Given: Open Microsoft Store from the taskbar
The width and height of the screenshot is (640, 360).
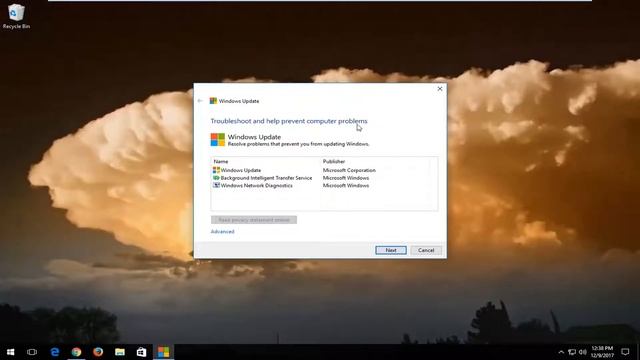Looking at the screenshot, I should tap(141, 352).
